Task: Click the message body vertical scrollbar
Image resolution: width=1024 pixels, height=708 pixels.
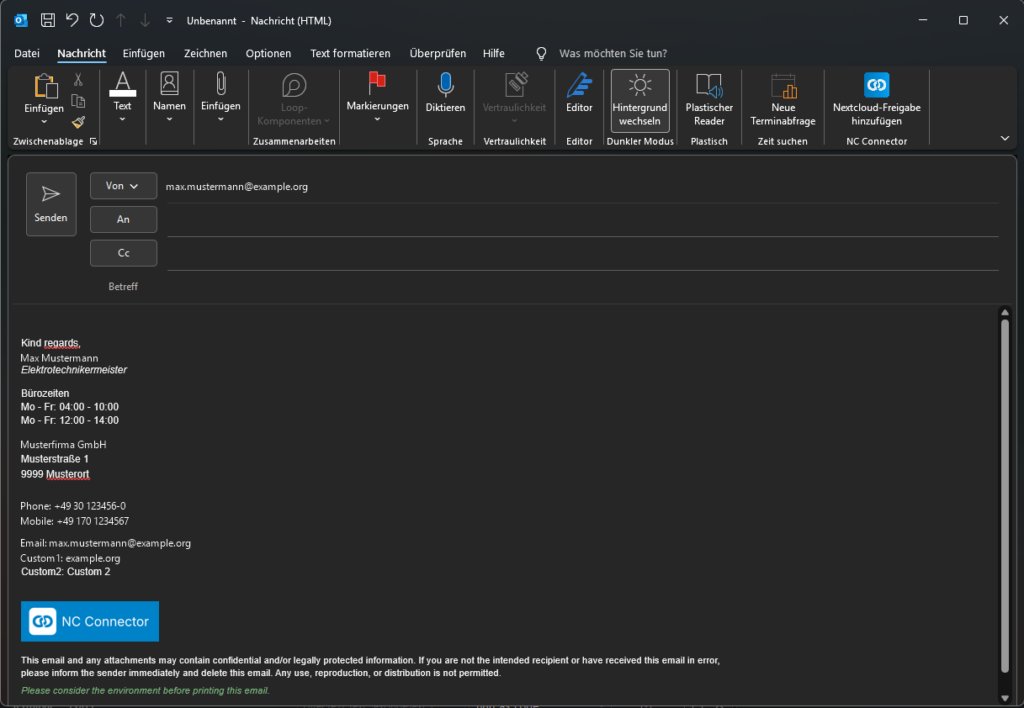Action: 1005,495
